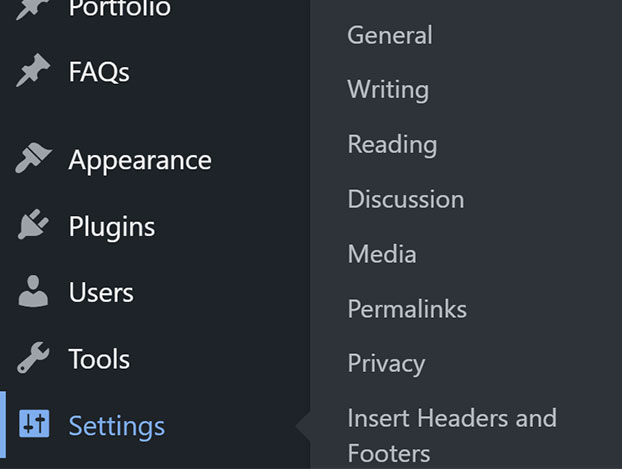Select the Users menu entry
This screenshot has width=622, height=469.
click(101, 292)
